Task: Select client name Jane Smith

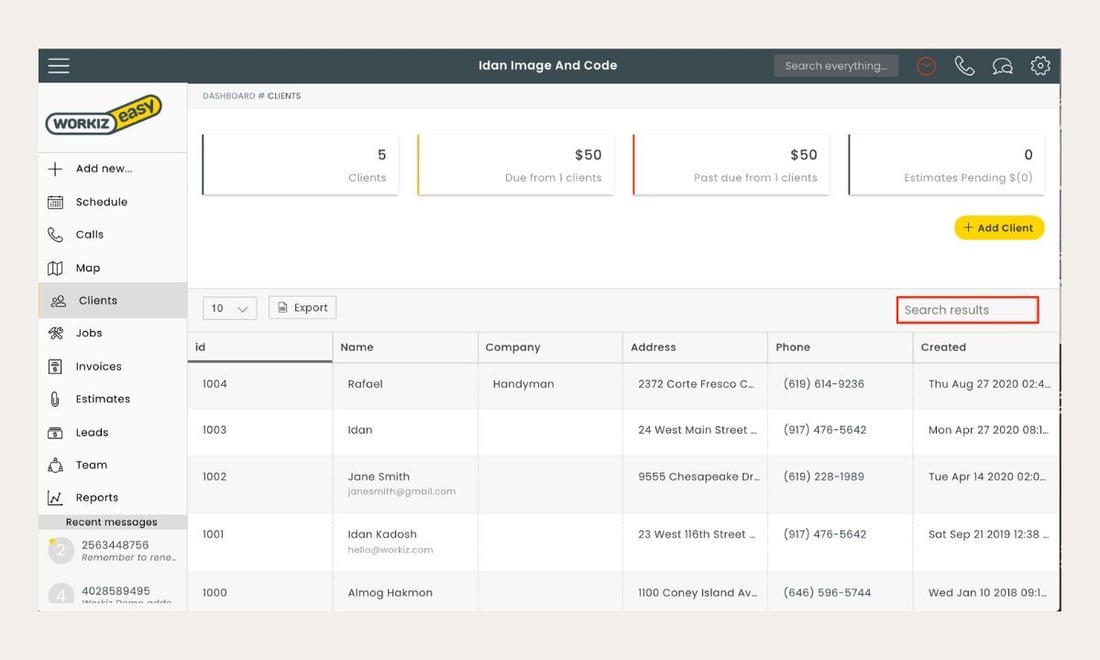Action: tap(379, 477)
